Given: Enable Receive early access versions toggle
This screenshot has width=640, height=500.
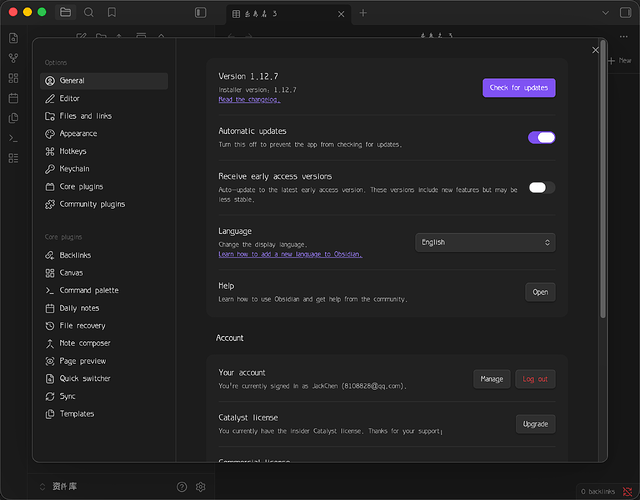Looking at the screenshot, I should click(x=542, y=187).
